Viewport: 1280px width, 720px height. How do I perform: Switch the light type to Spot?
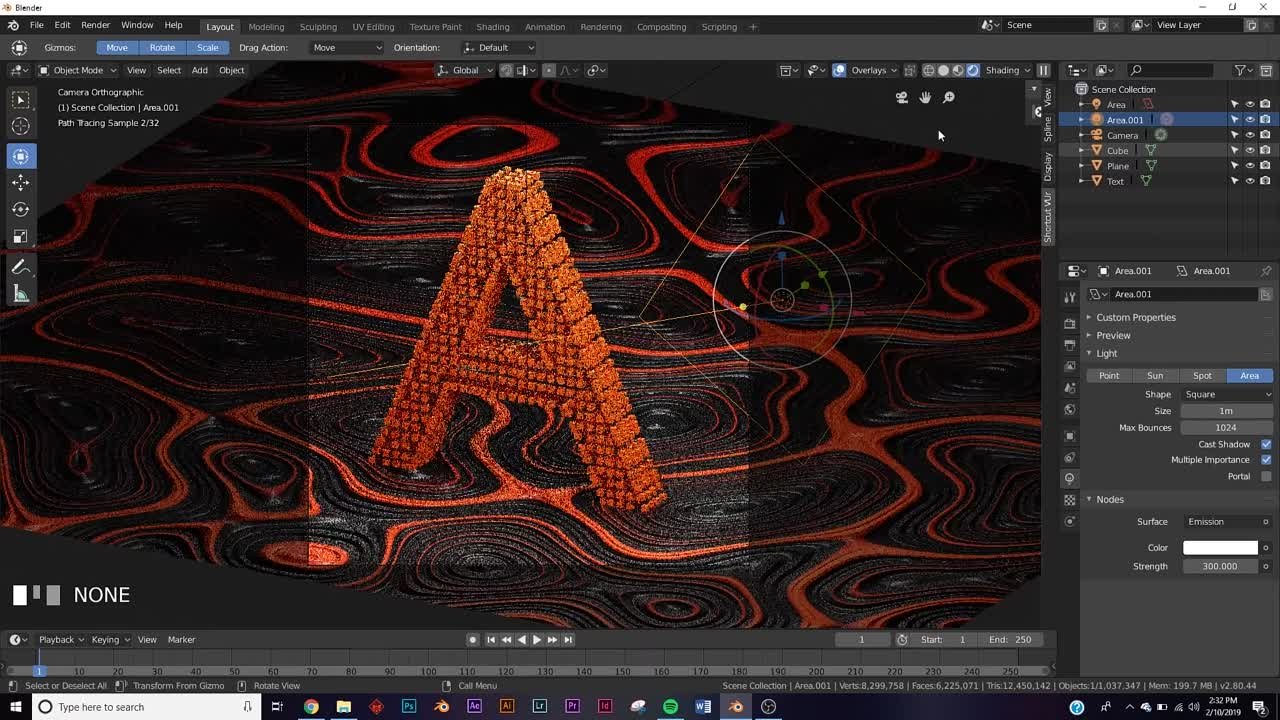click(1202, 375)
